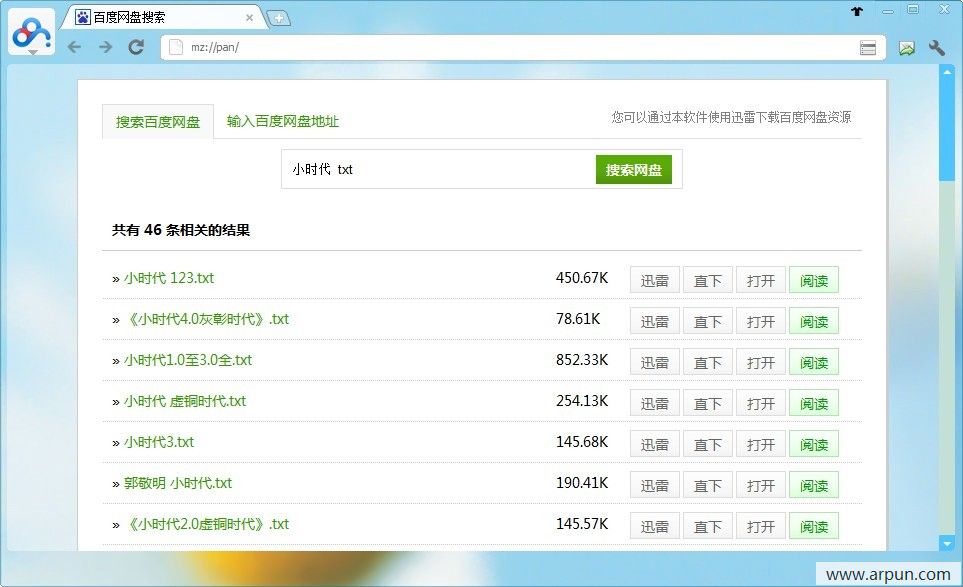Select the 搜索百度网盘 tab
The width and height of the screenshot is (963, 587).
pyautogui.click(x=158, y=122)
